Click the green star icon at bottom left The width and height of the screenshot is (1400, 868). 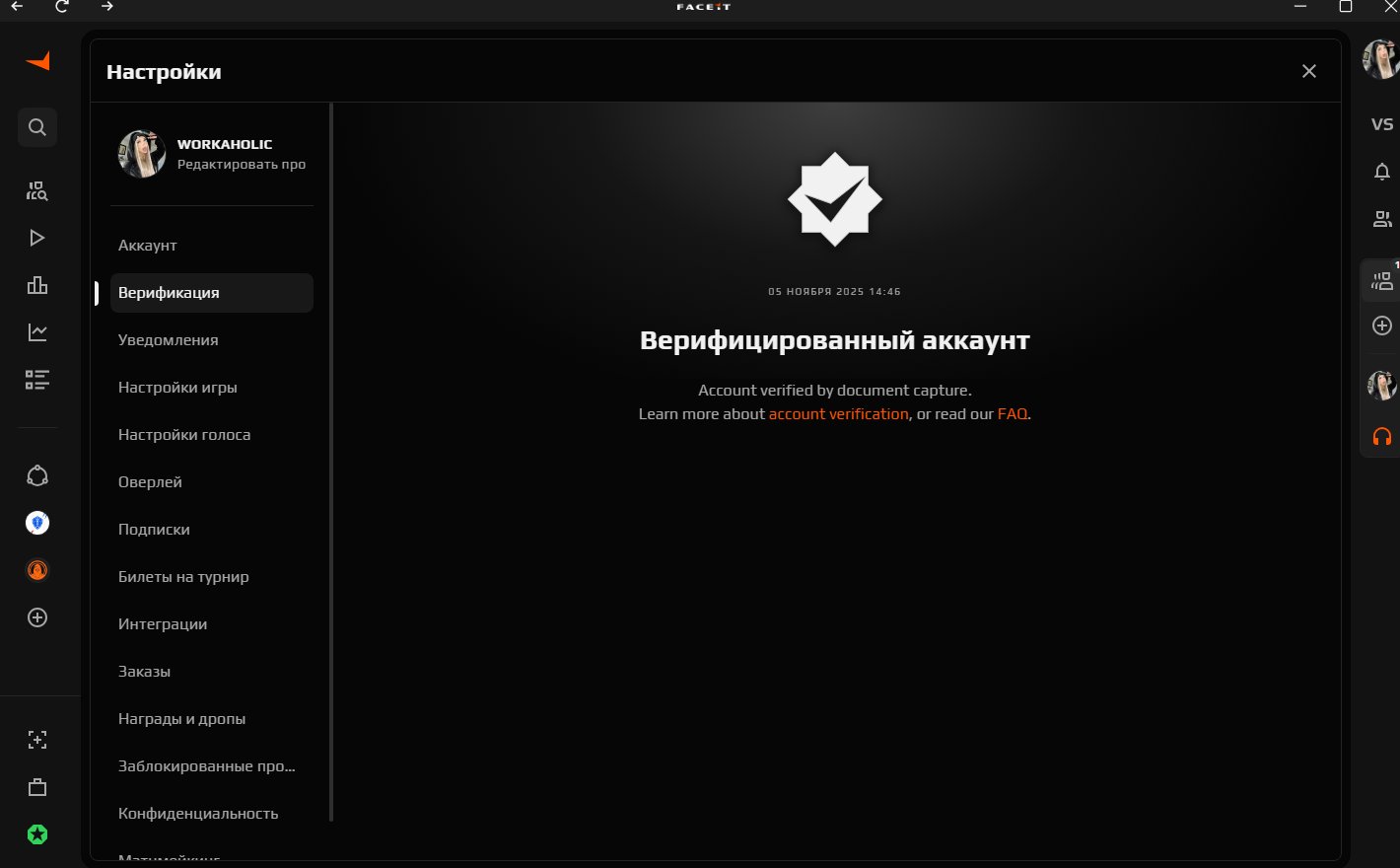[37, 834]
